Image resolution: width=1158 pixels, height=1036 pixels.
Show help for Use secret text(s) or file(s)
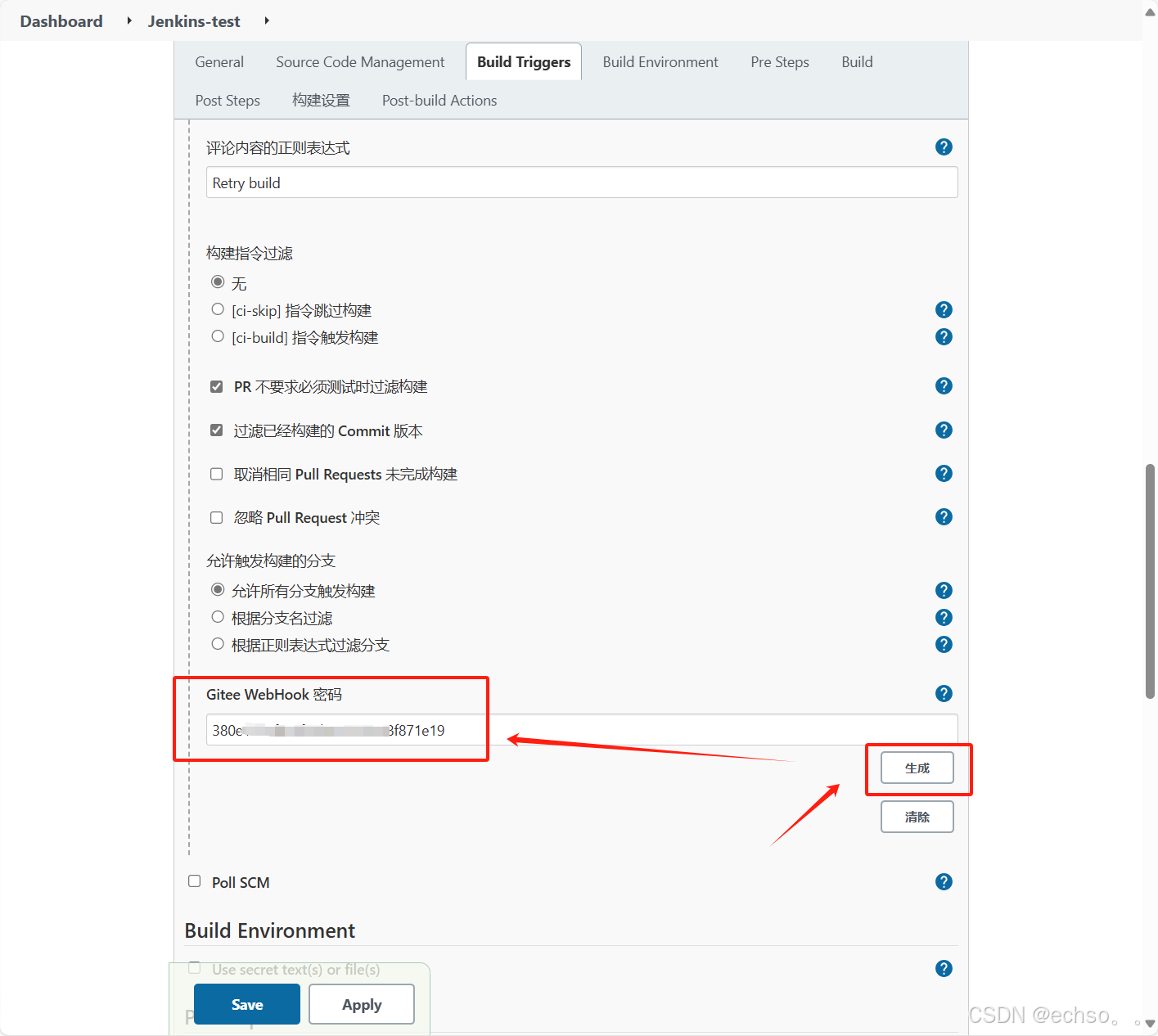coord(944,969)
